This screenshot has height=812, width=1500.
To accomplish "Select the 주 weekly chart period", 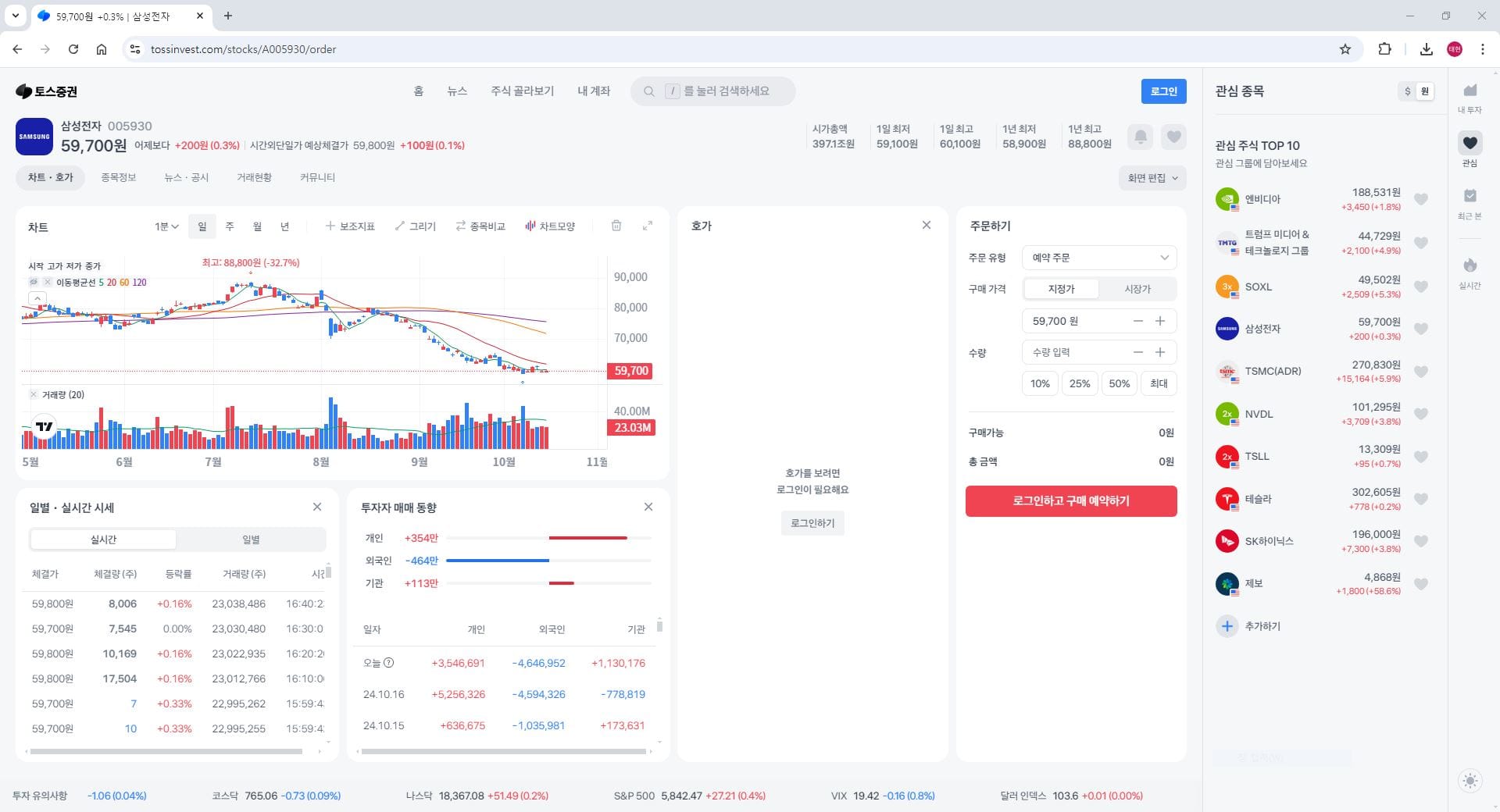I will coord(230,226).
